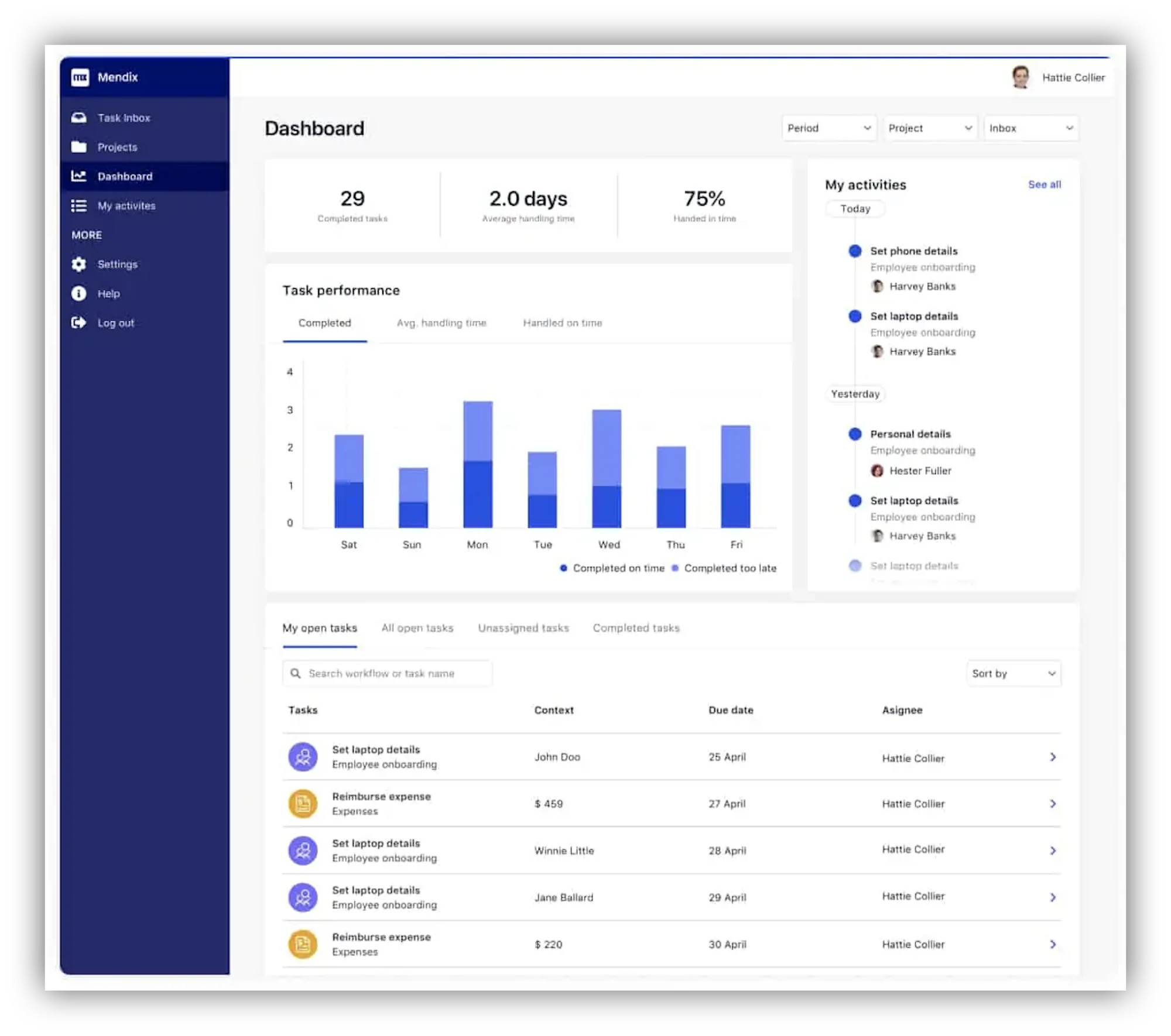Screen dimensions: 1171x1036
Task: Open Task Inbox tray icon
Action: coord(79,118)
